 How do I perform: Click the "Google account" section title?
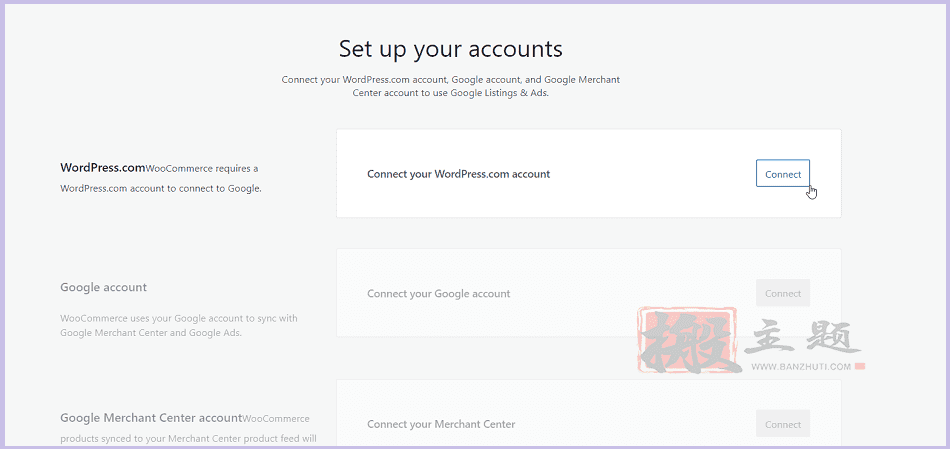104,287
